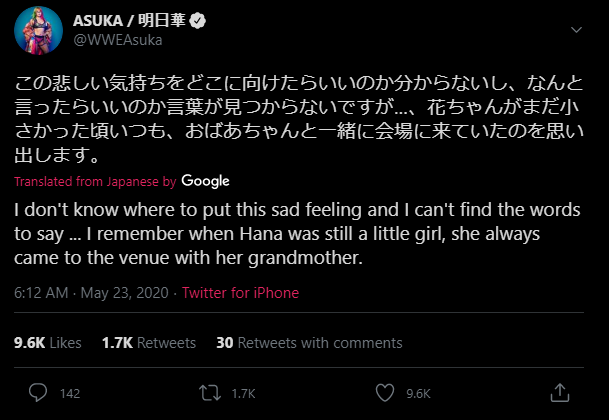Viewport: 609px width, 420px height.
Task: Open the Twitter for iPhone source link
Action: pyautogui.click(x=240, y=293)
